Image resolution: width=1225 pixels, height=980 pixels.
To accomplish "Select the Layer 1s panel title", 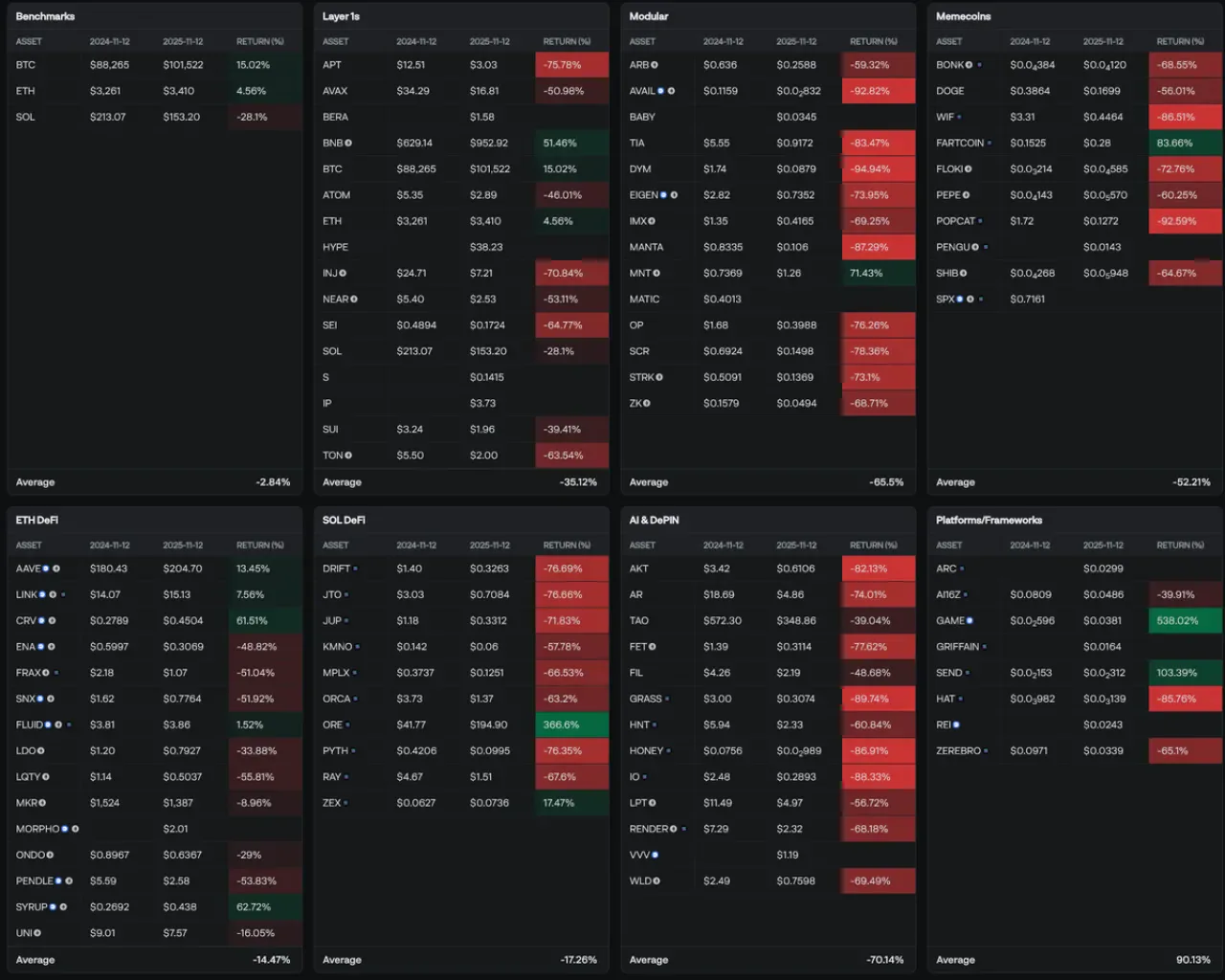I will 341,16.
